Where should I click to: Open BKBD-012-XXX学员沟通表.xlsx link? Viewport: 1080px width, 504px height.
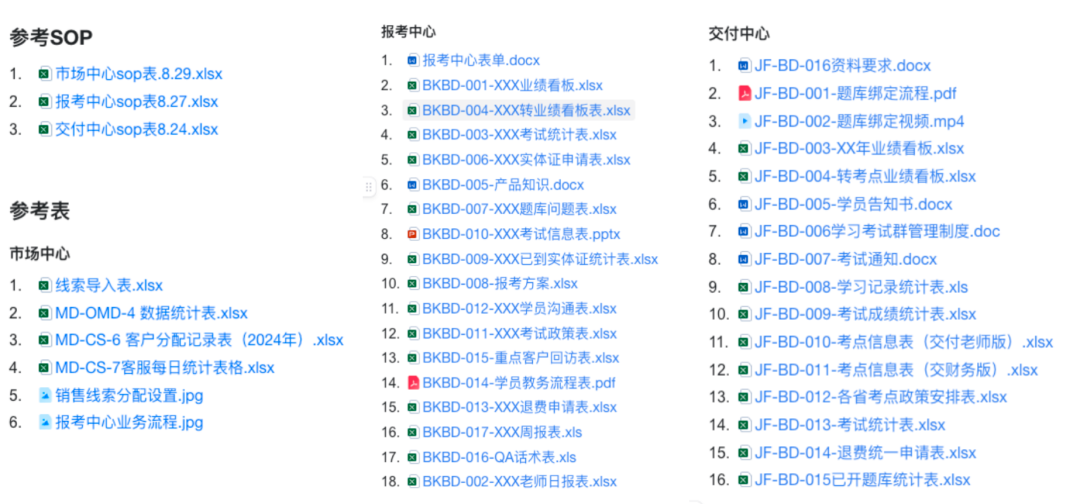(x=519, y=308)
